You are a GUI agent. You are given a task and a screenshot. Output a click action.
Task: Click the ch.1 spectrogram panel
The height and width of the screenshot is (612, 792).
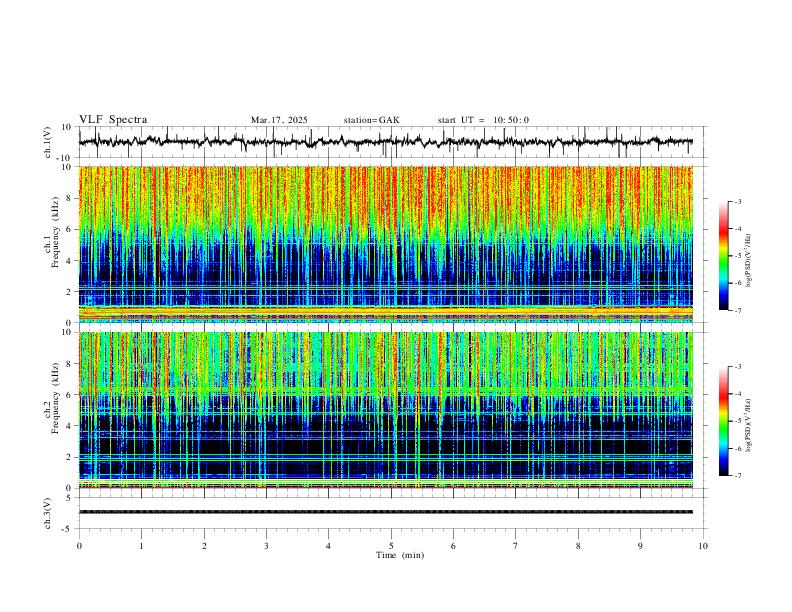(x=386, y=244)
